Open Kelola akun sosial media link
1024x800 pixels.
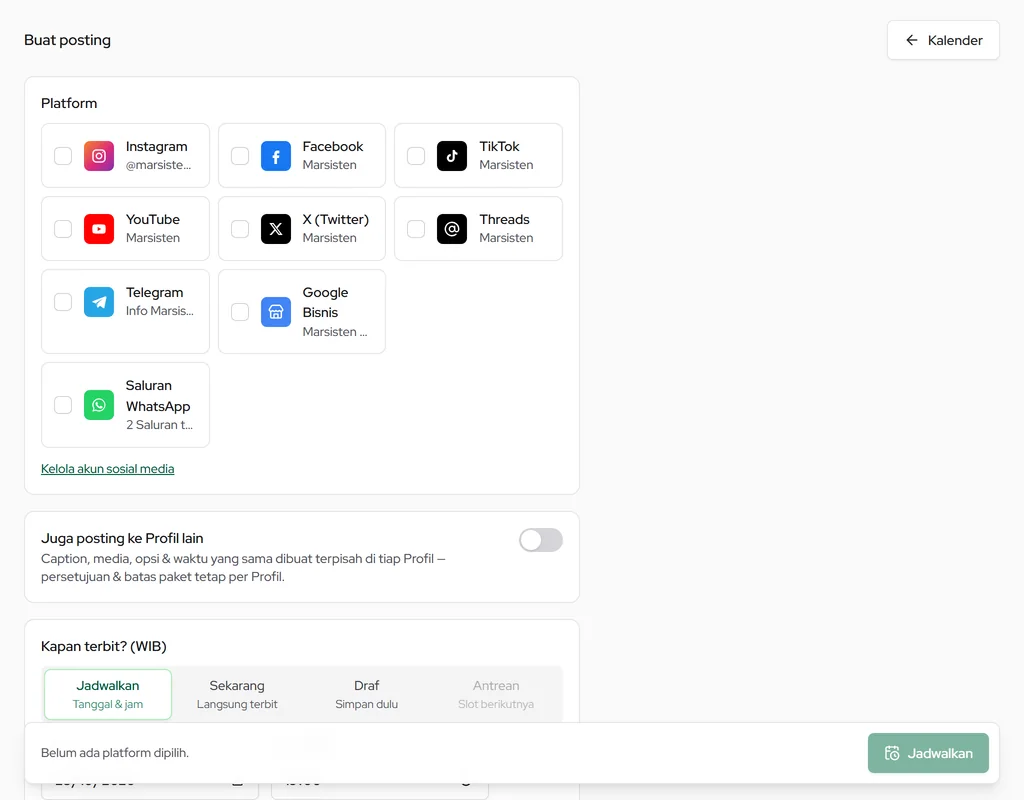click(x=108, y=469)
